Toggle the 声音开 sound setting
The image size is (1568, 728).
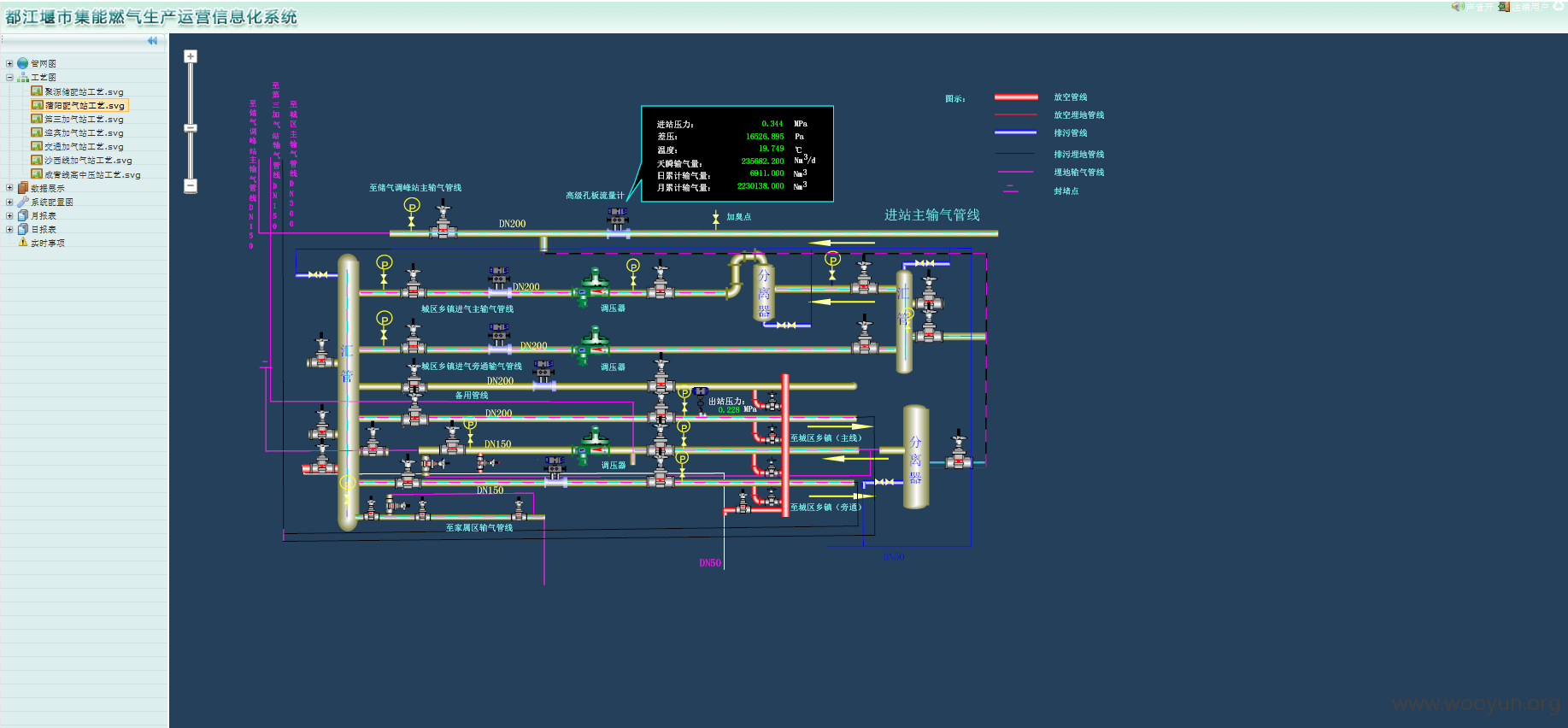click(1481, 7)
